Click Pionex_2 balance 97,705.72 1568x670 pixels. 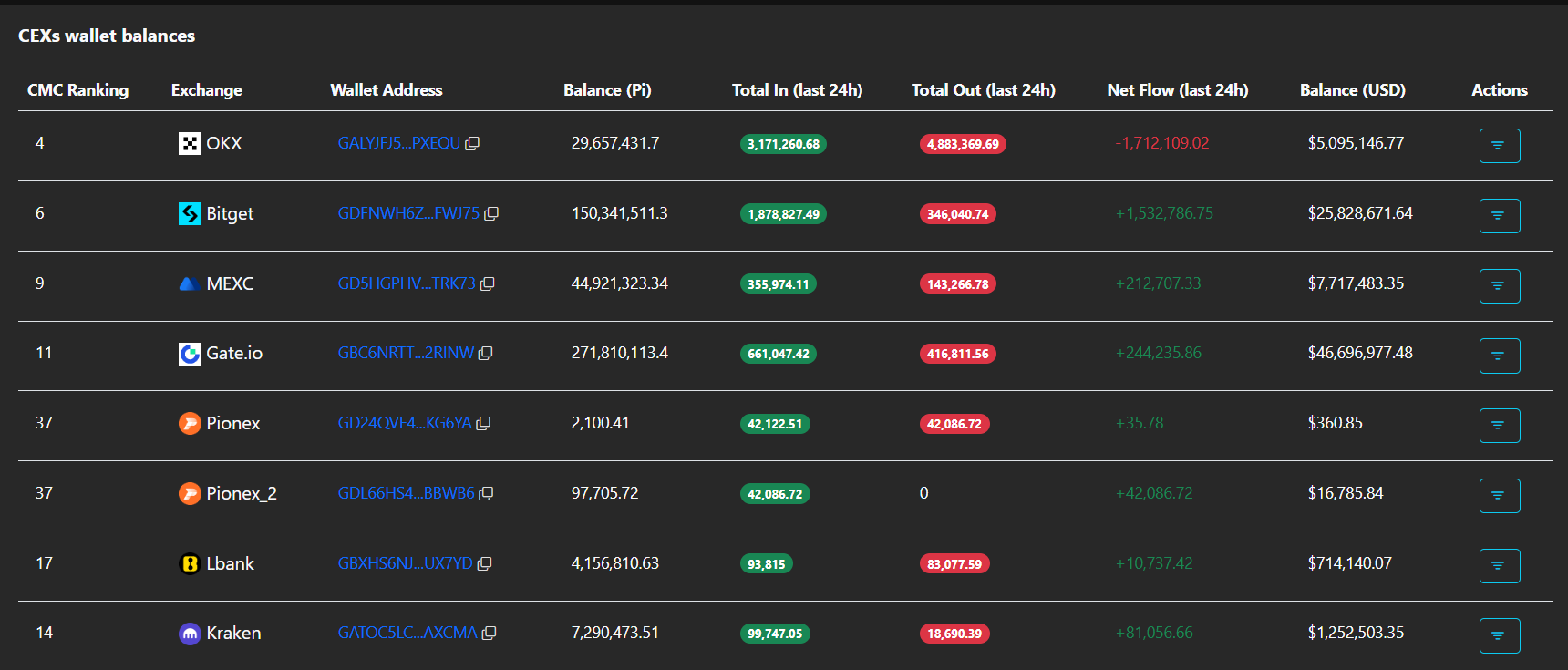(605, 493)
